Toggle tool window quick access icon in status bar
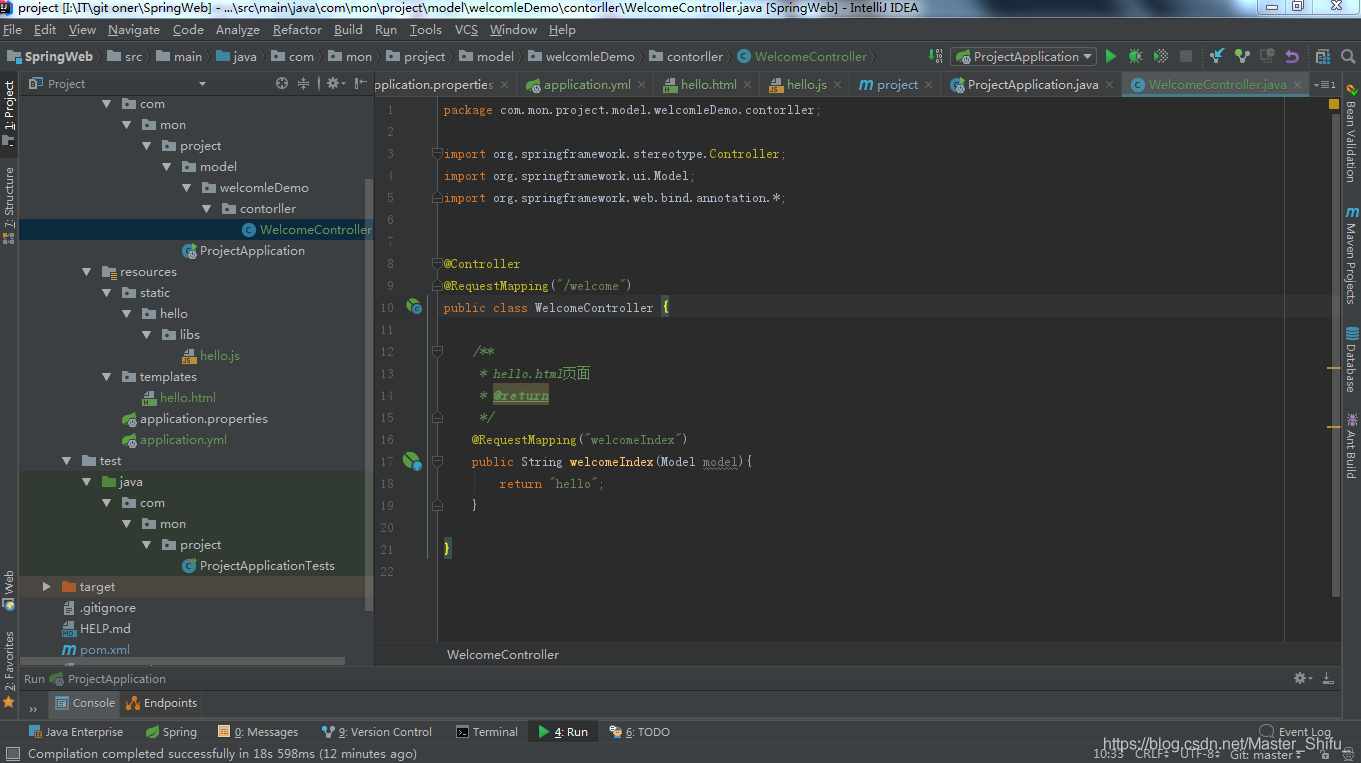Screen dimensions: 1361x763 12,754
